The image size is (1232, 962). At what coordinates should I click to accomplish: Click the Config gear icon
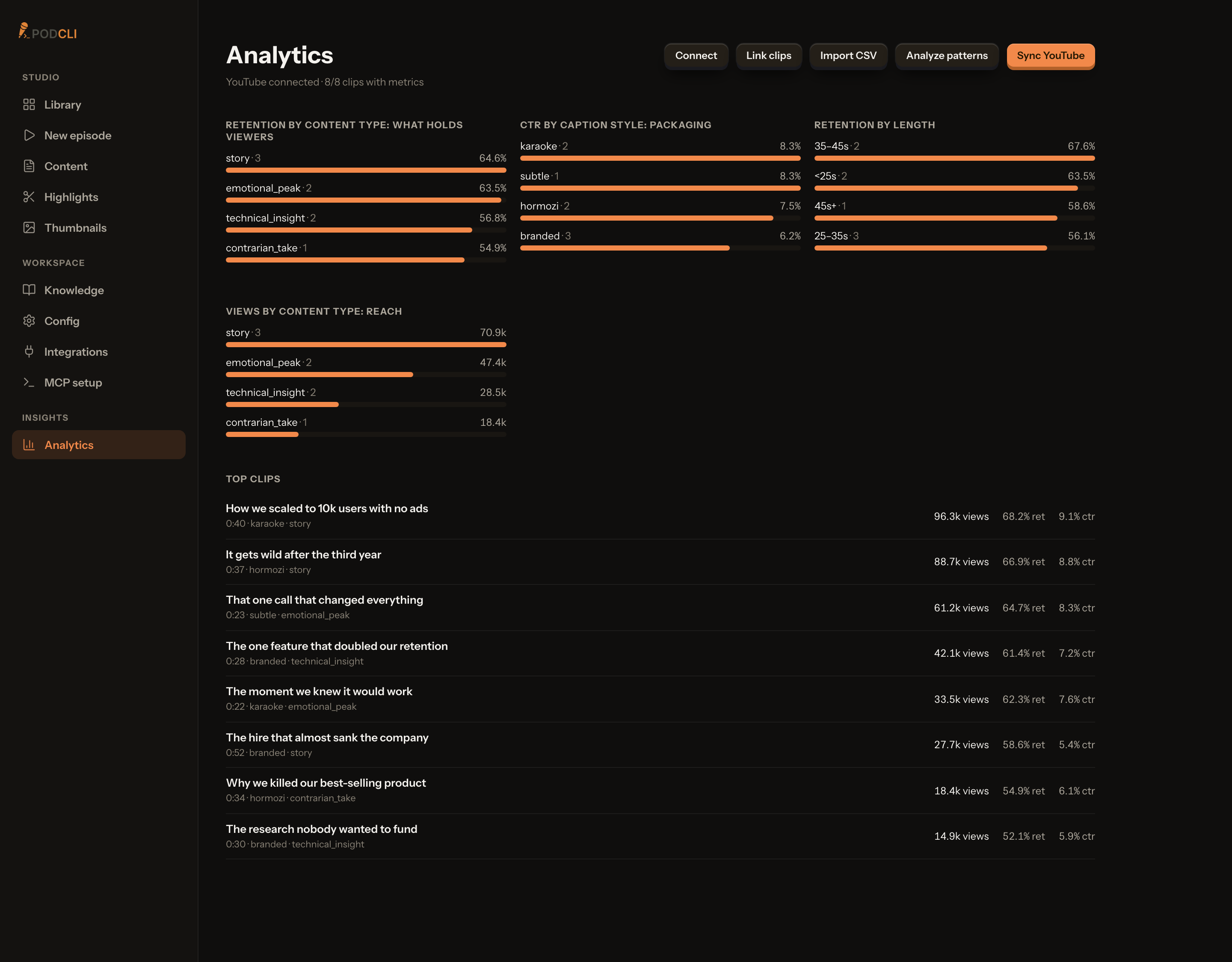click(x=29, y=321)
